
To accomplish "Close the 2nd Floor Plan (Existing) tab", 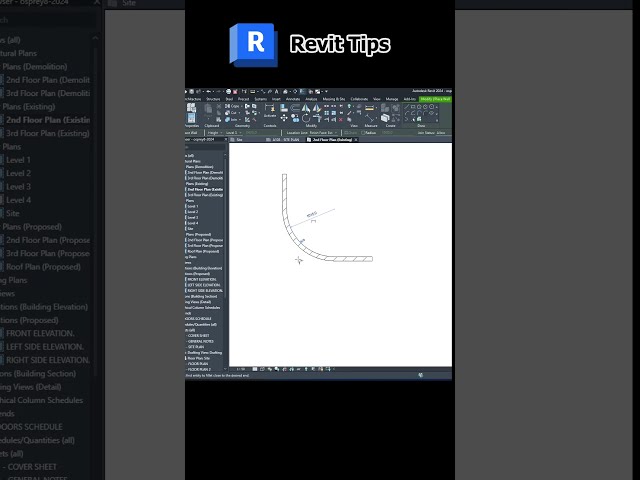I will tap(356, 140).
